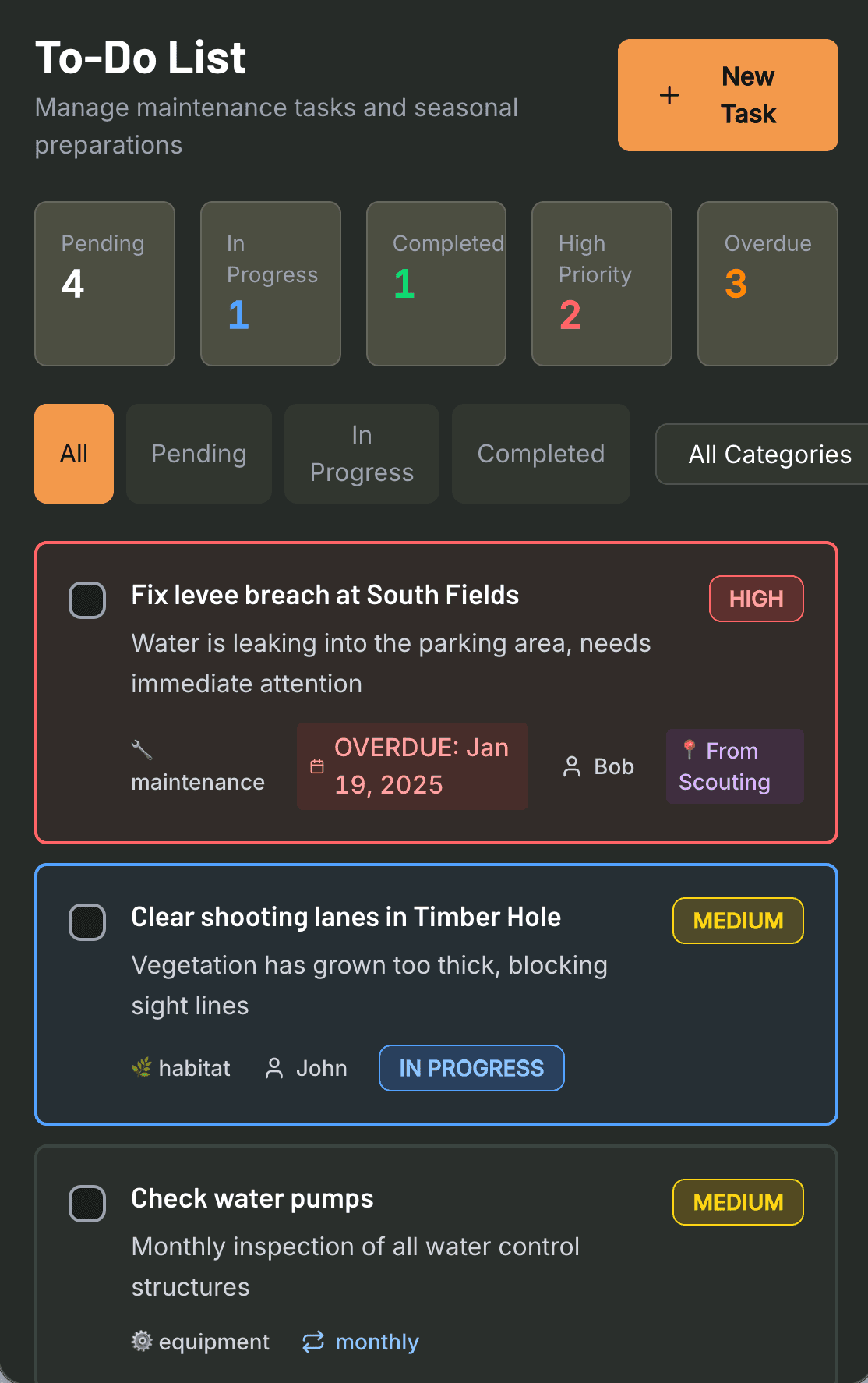
Task: Click the IN PROGRESS status badge
Action: point(471,1068)
